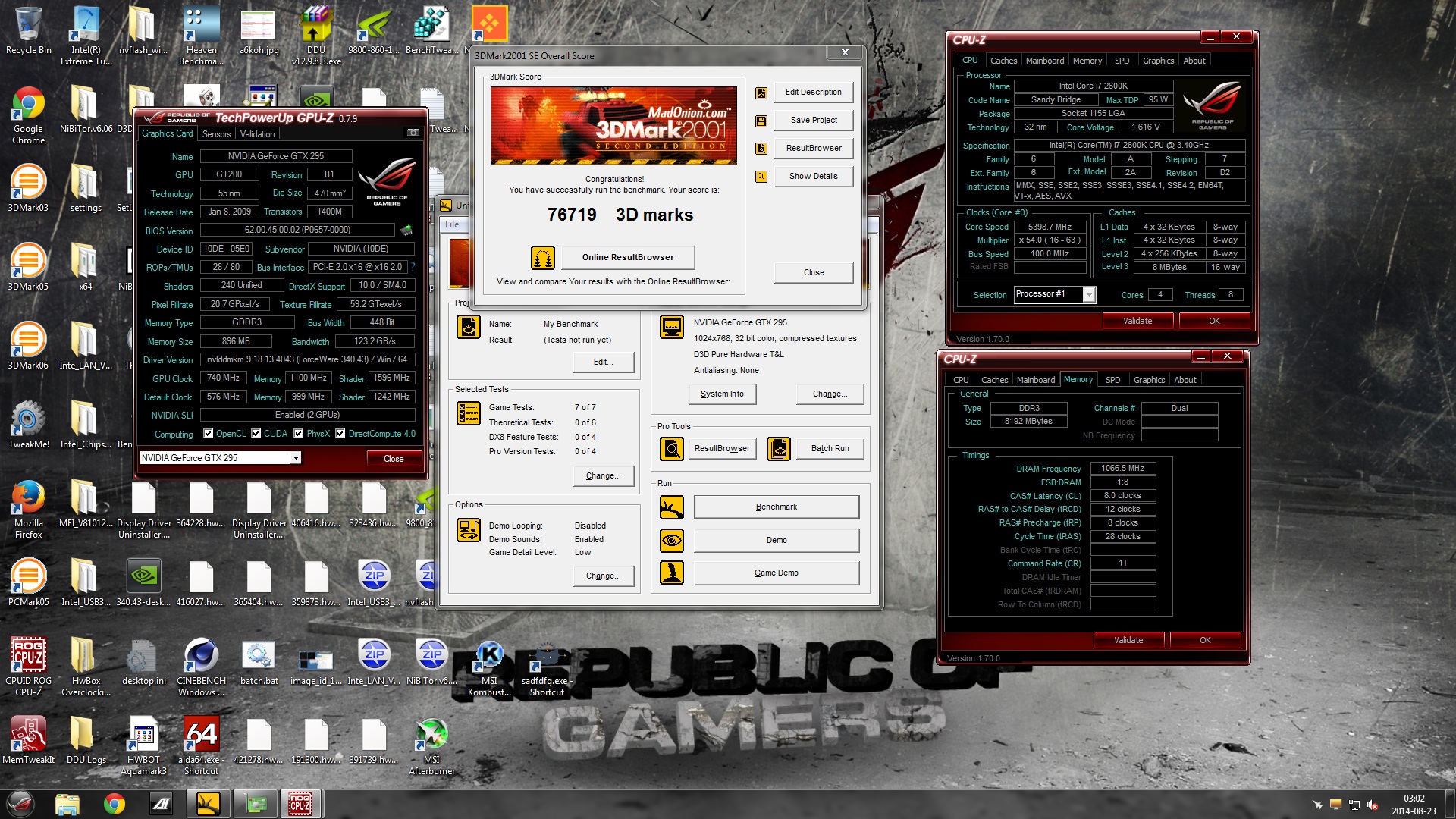Click the Edit button in the Project section
Screen dimensions: 1456x819
coord(603,362)
